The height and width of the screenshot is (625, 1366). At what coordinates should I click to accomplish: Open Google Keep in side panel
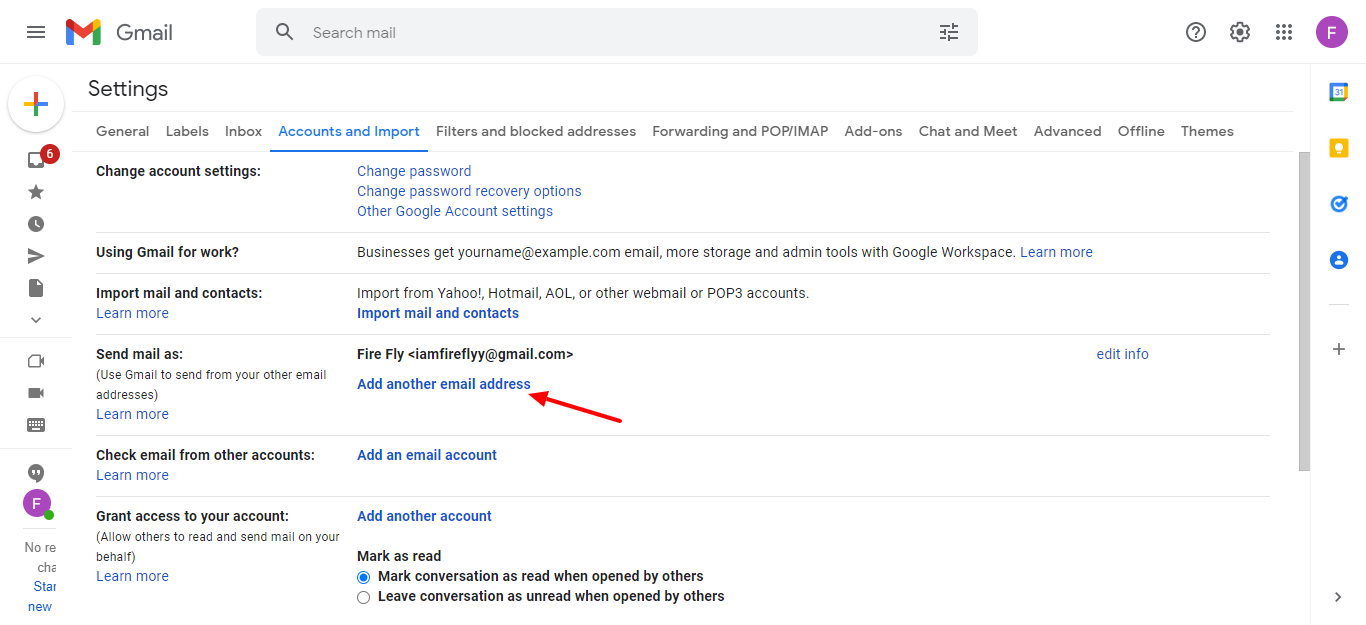pos(1338,148)
